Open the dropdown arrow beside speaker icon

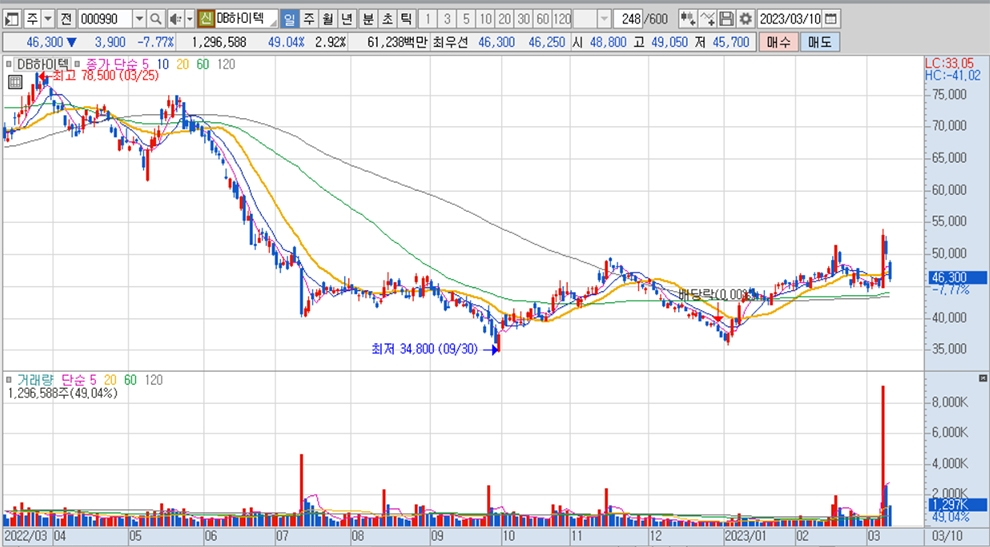(x=188, y=19)
